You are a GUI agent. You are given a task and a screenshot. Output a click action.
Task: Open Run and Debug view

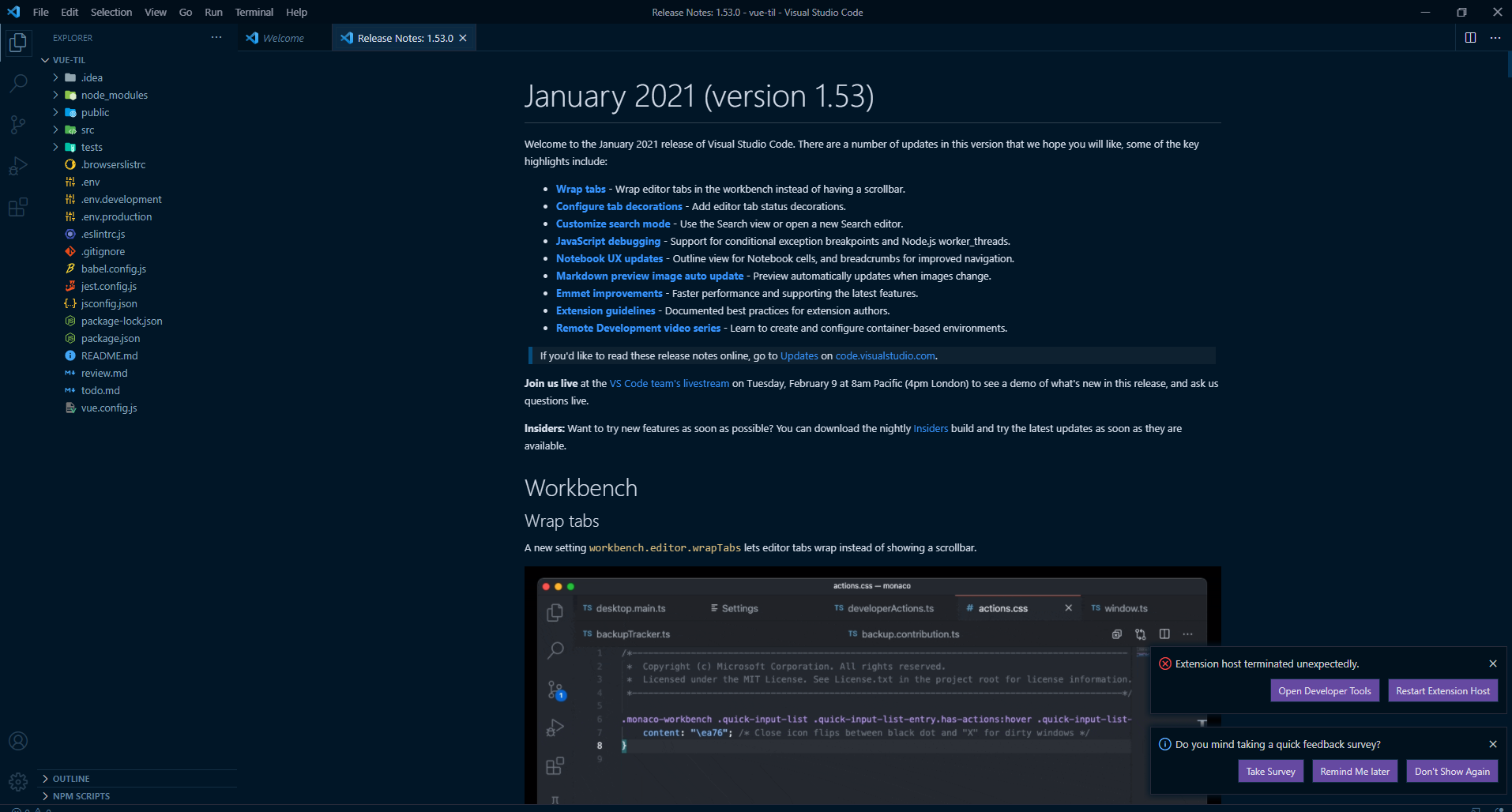pos(18,166)
